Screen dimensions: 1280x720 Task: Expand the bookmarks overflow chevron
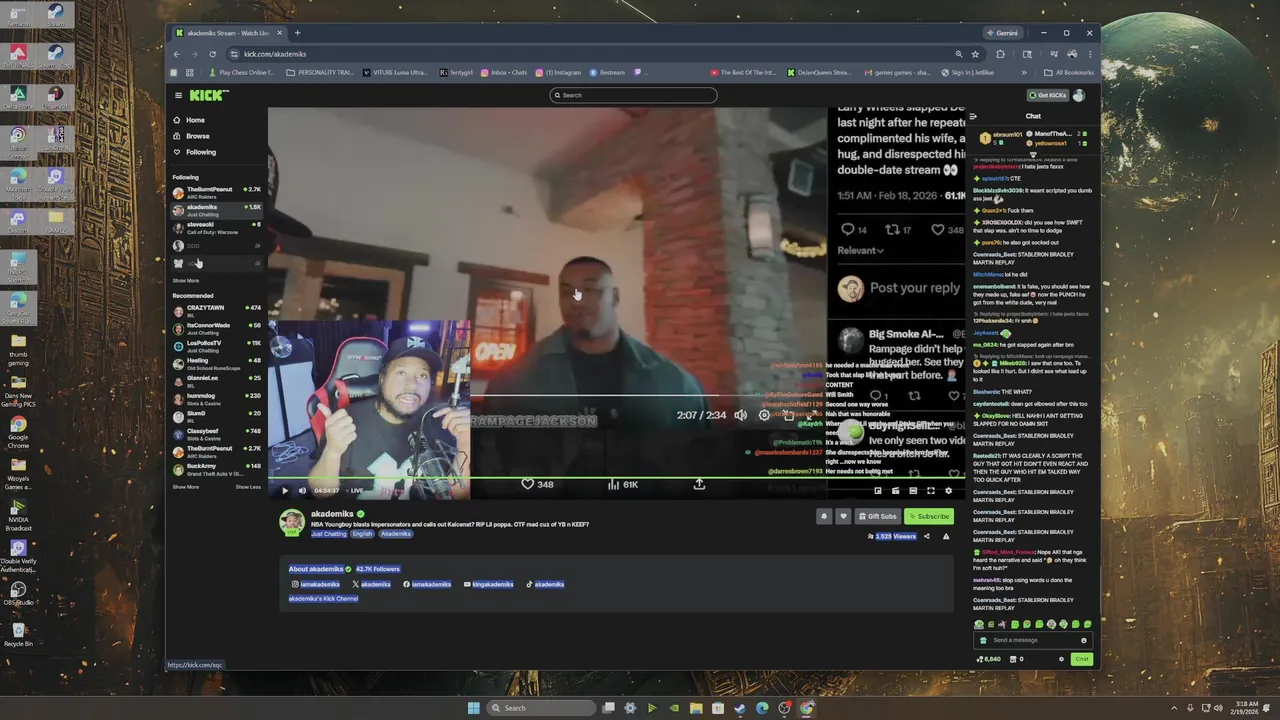[x=1024, y=72]
